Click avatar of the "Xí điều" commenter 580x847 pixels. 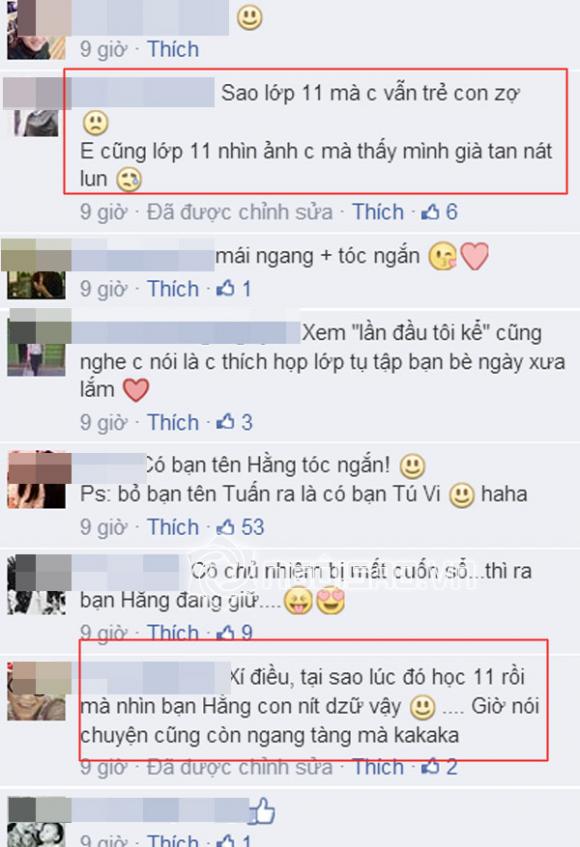pyautogui.click(x=36, y=691)
